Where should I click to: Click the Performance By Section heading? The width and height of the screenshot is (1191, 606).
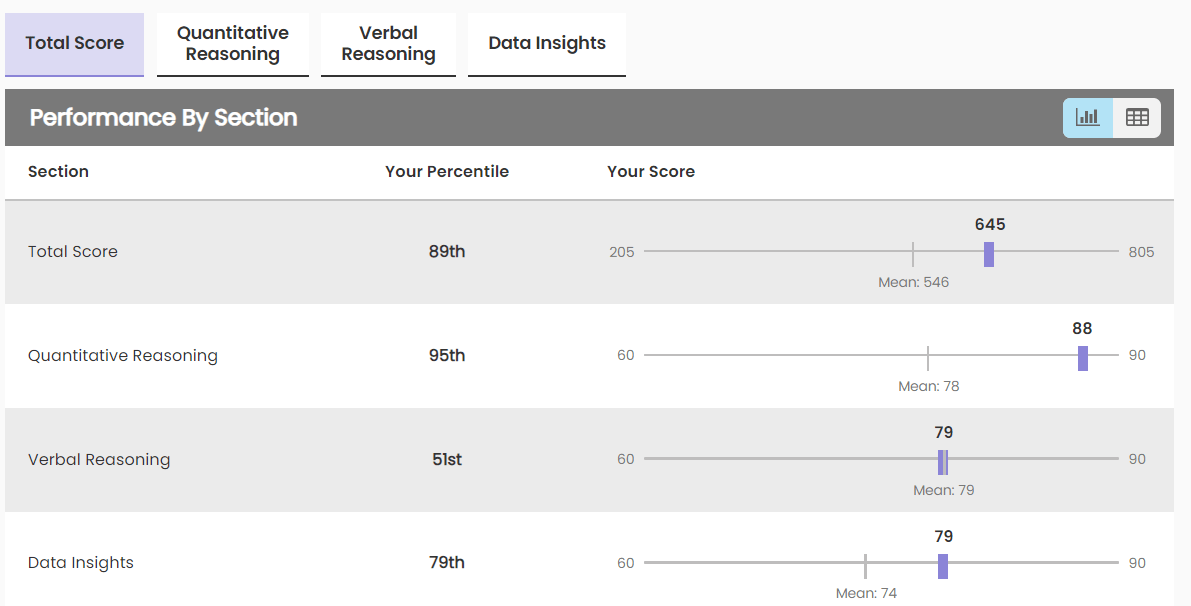[164, 118]
